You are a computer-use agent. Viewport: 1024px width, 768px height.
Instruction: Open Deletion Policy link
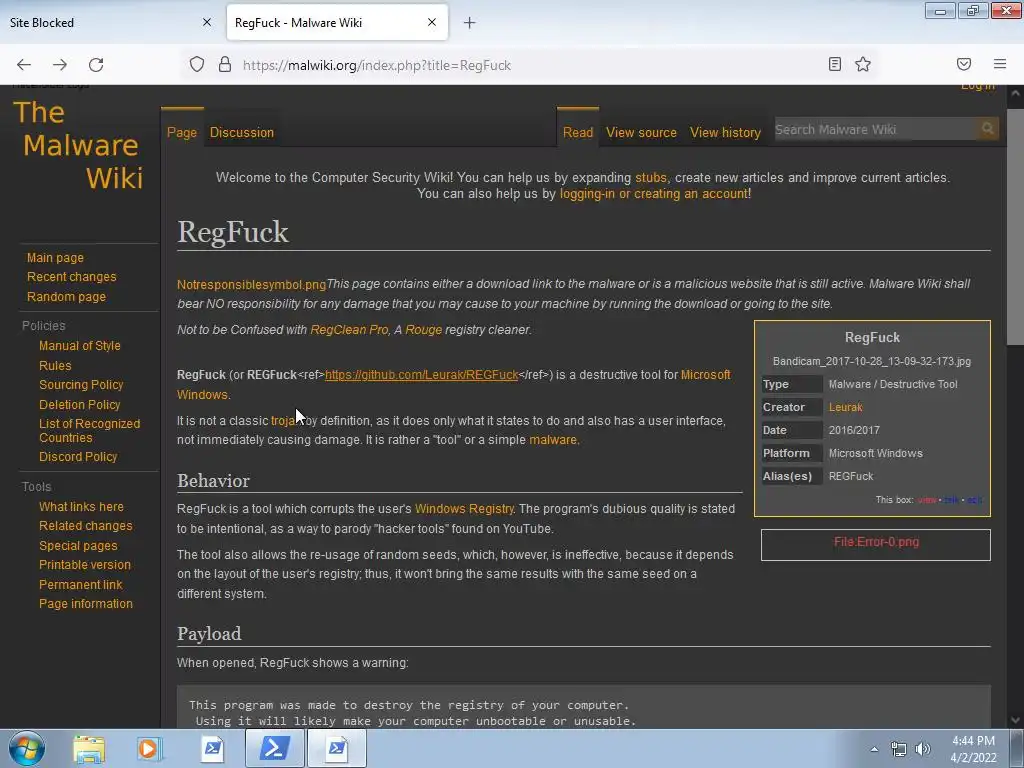[x=80, y=405]
